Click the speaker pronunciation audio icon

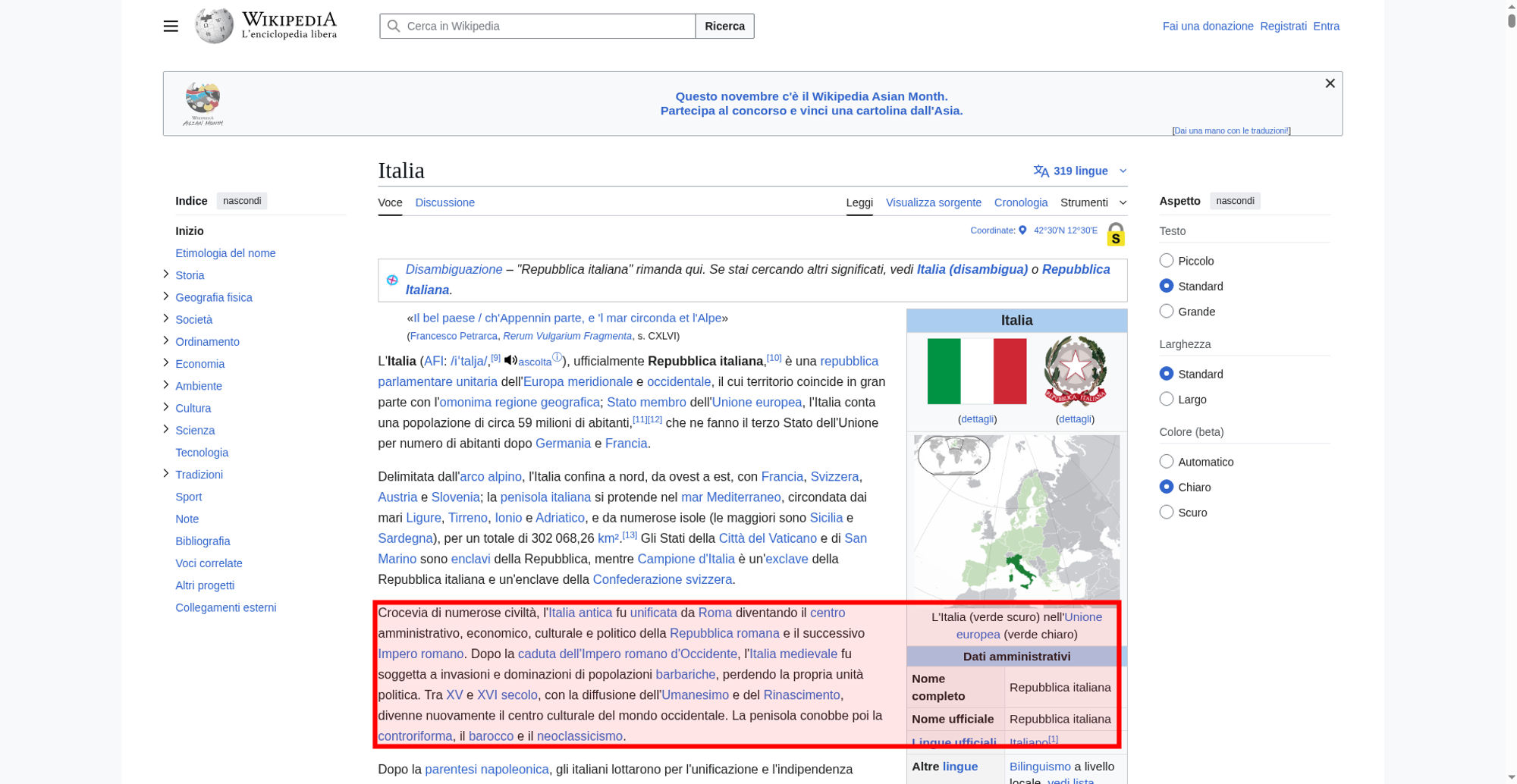(510, 360)
